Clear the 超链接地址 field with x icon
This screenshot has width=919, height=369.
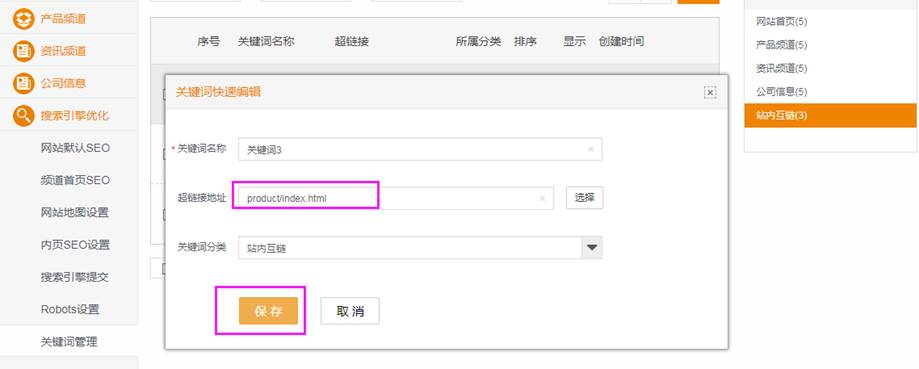542,199
